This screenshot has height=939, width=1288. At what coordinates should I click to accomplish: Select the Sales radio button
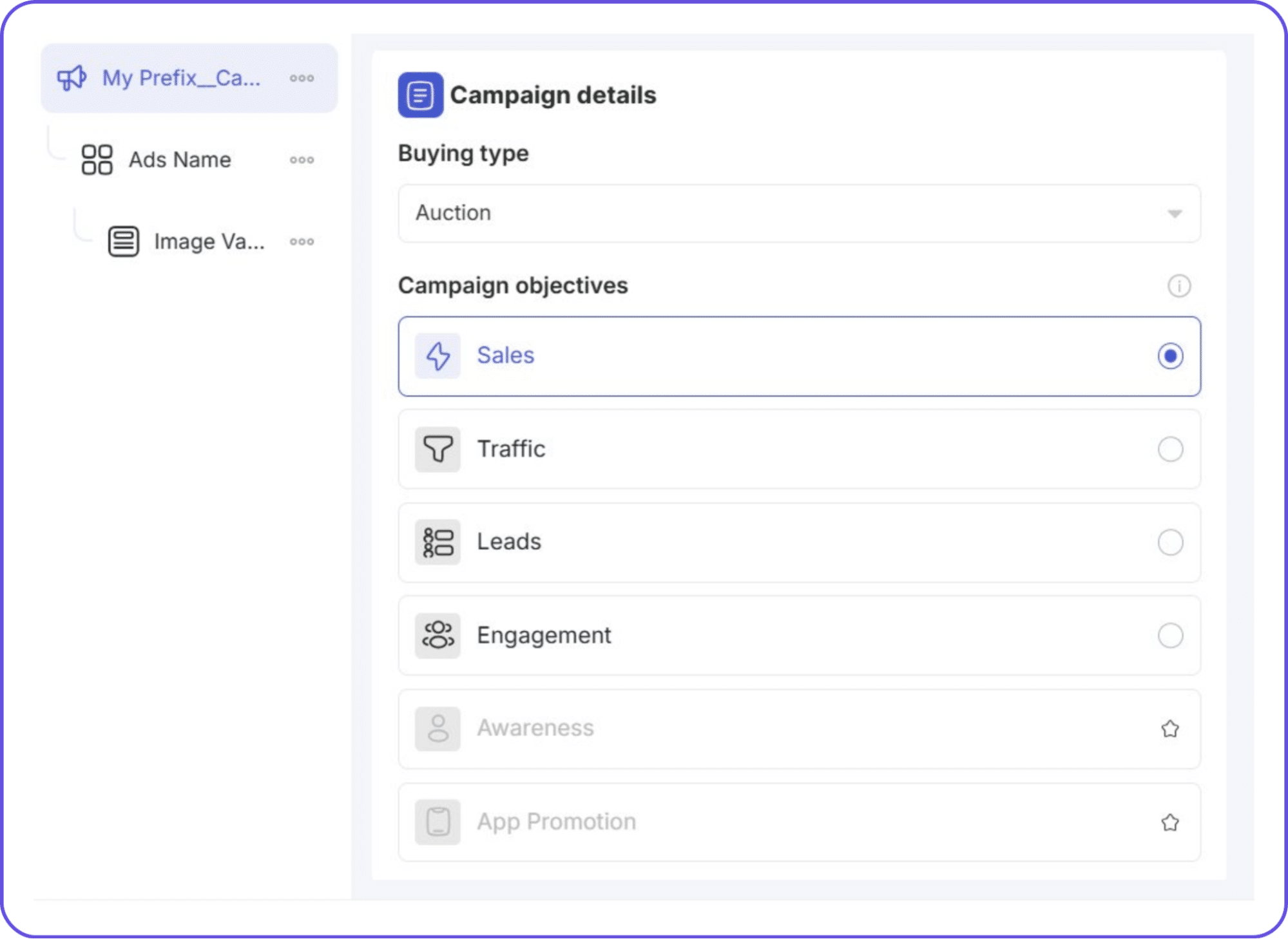pyautogui.click(x=1170, y=356)
